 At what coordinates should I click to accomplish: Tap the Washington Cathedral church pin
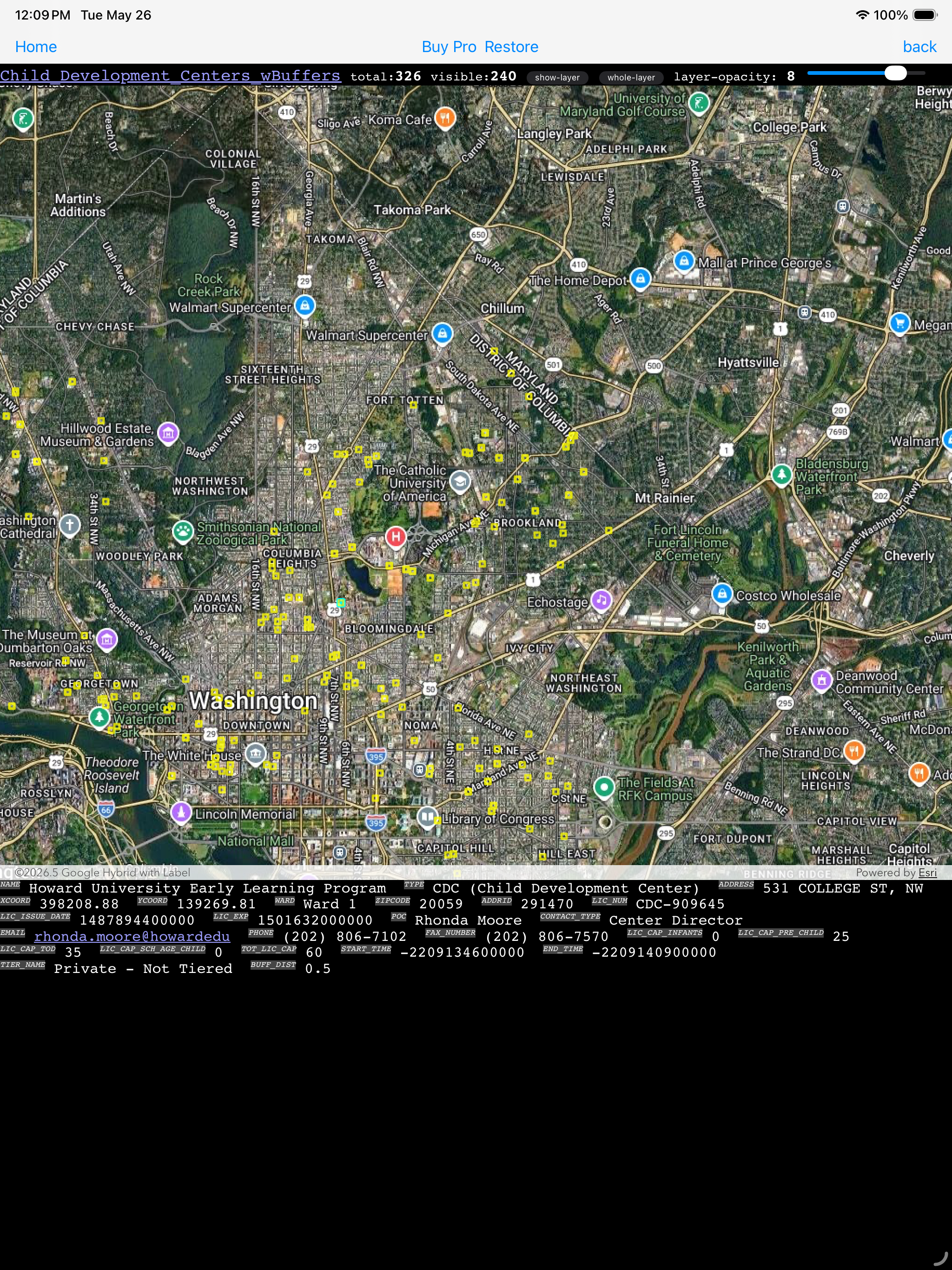click(69, 525)
